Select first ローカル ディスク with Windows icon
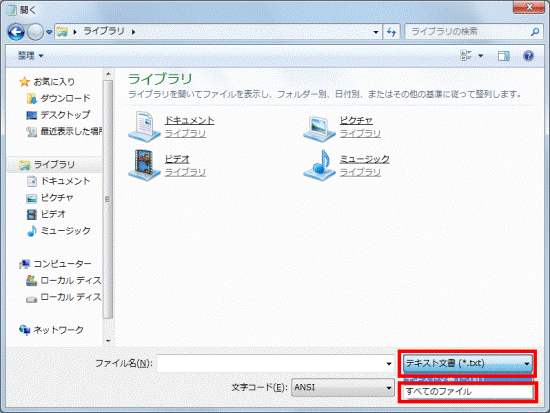The image size is (550, 413). pos(71,280)
